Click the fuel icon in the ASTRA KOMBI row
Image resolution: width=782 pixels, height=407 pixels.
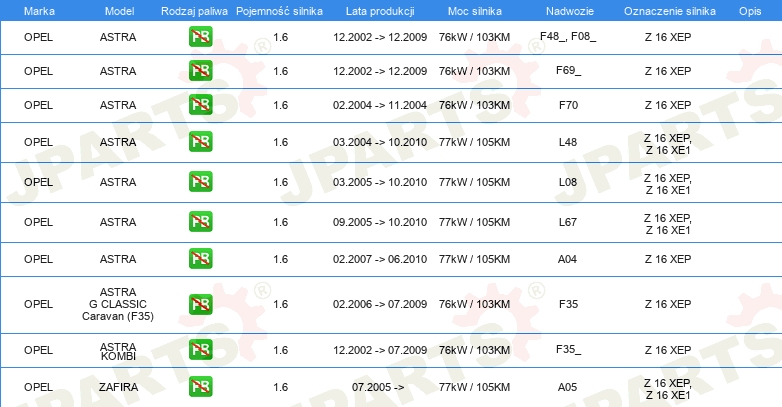click(200, 350)
